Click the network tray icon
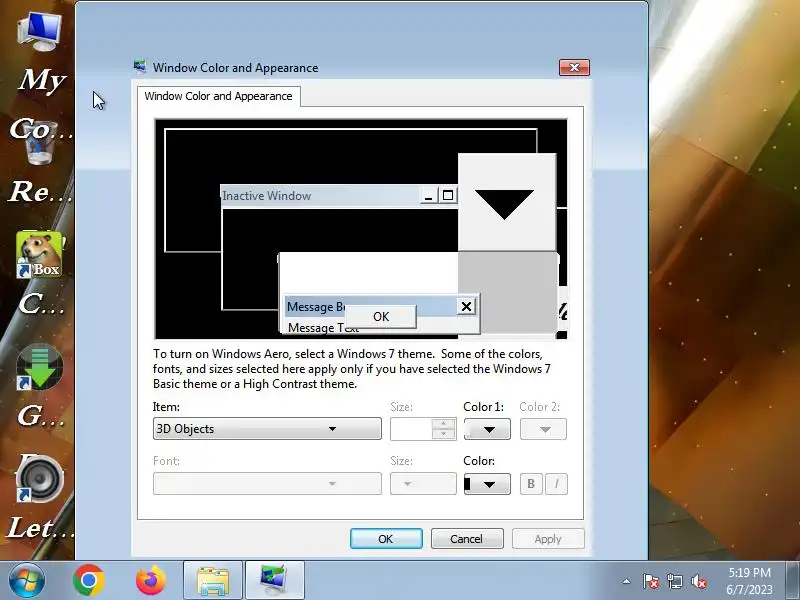This screenshot has height=600, width=800. click(x=674, y=581)
